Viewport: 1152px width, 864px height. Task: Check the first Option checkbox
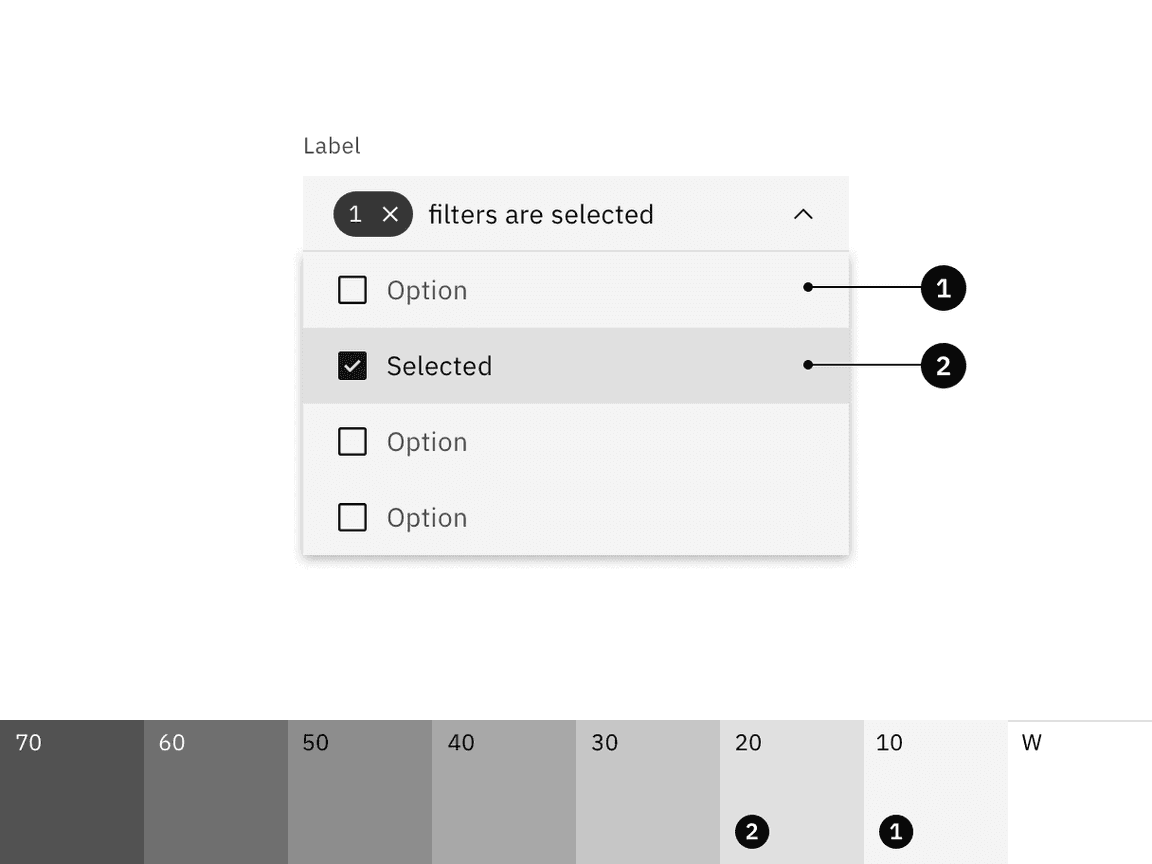[x=352, y=290]
